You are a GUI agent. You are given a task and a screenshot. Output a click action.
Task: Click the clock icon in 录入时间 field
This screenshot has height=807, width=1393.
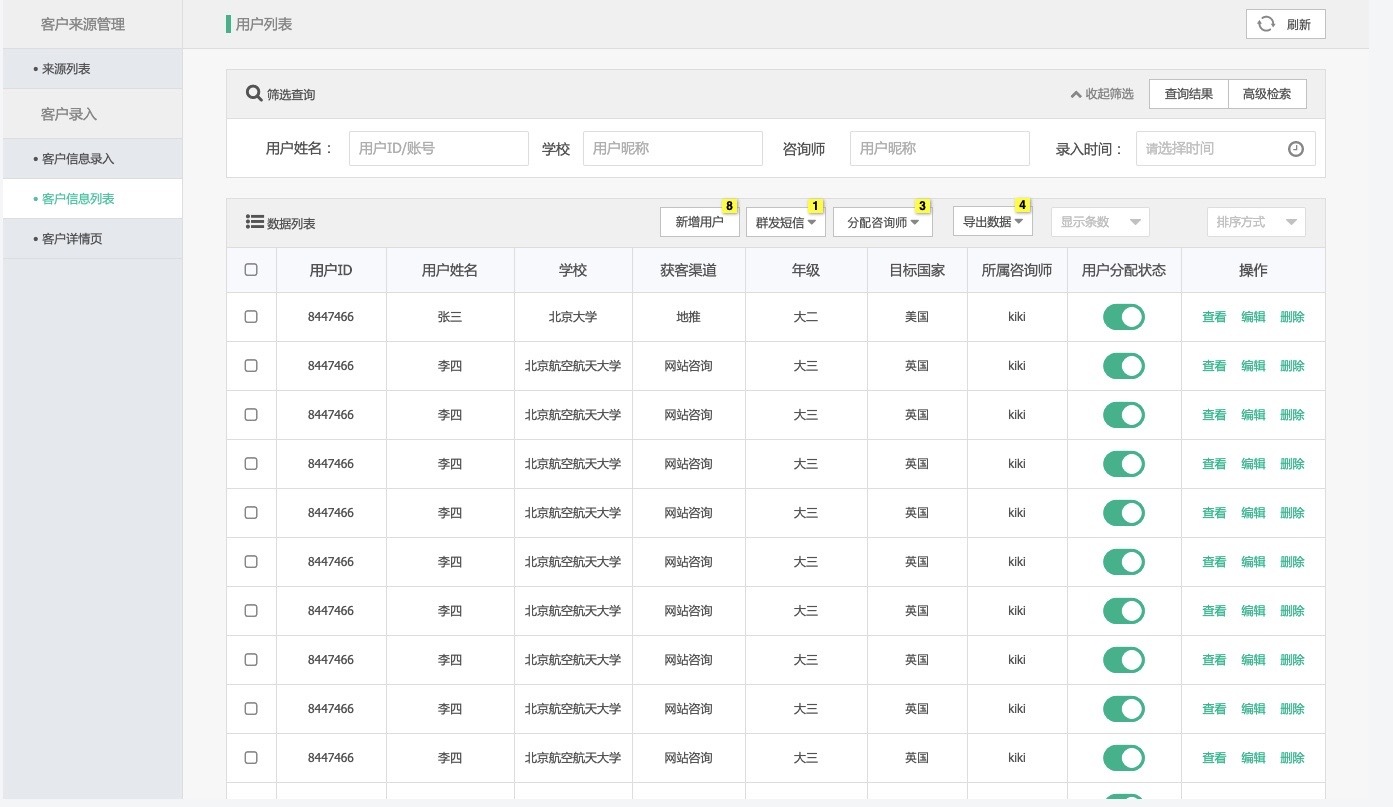click(1295, 149)
